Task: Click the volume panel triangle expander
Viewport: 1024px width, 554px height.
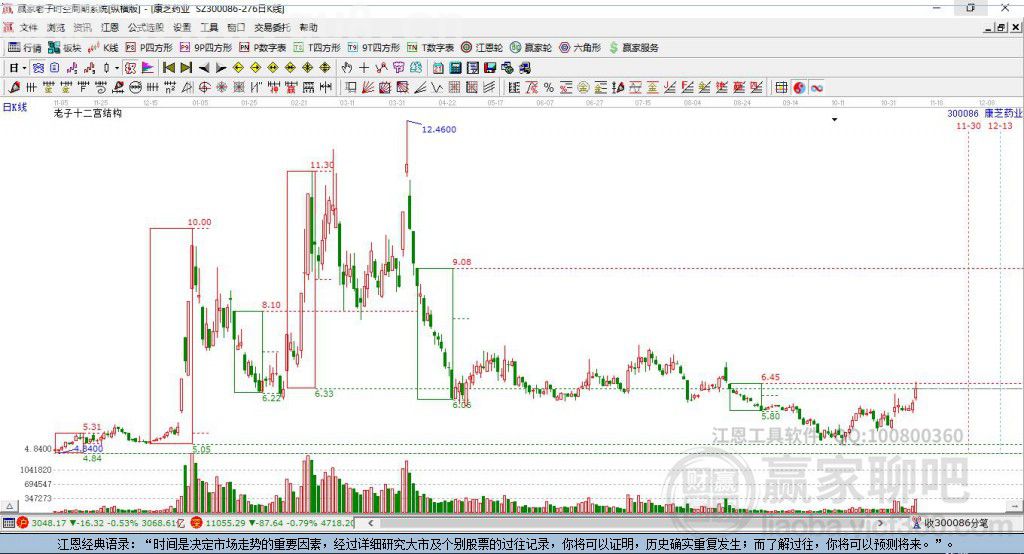Action: pos(9,506)
